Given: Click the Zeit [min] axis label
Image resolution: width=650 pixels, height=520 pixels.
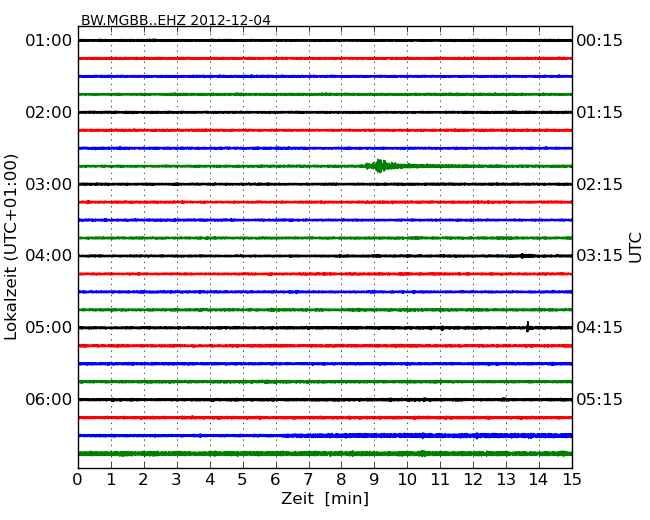Looking at the screenshot, I should click(325, 498).
